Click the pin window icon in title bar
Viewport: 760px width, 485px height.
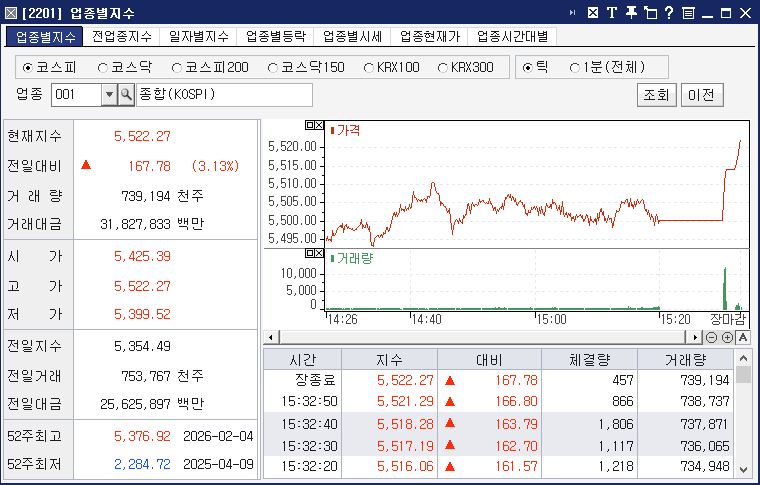(x=631, y=13)
